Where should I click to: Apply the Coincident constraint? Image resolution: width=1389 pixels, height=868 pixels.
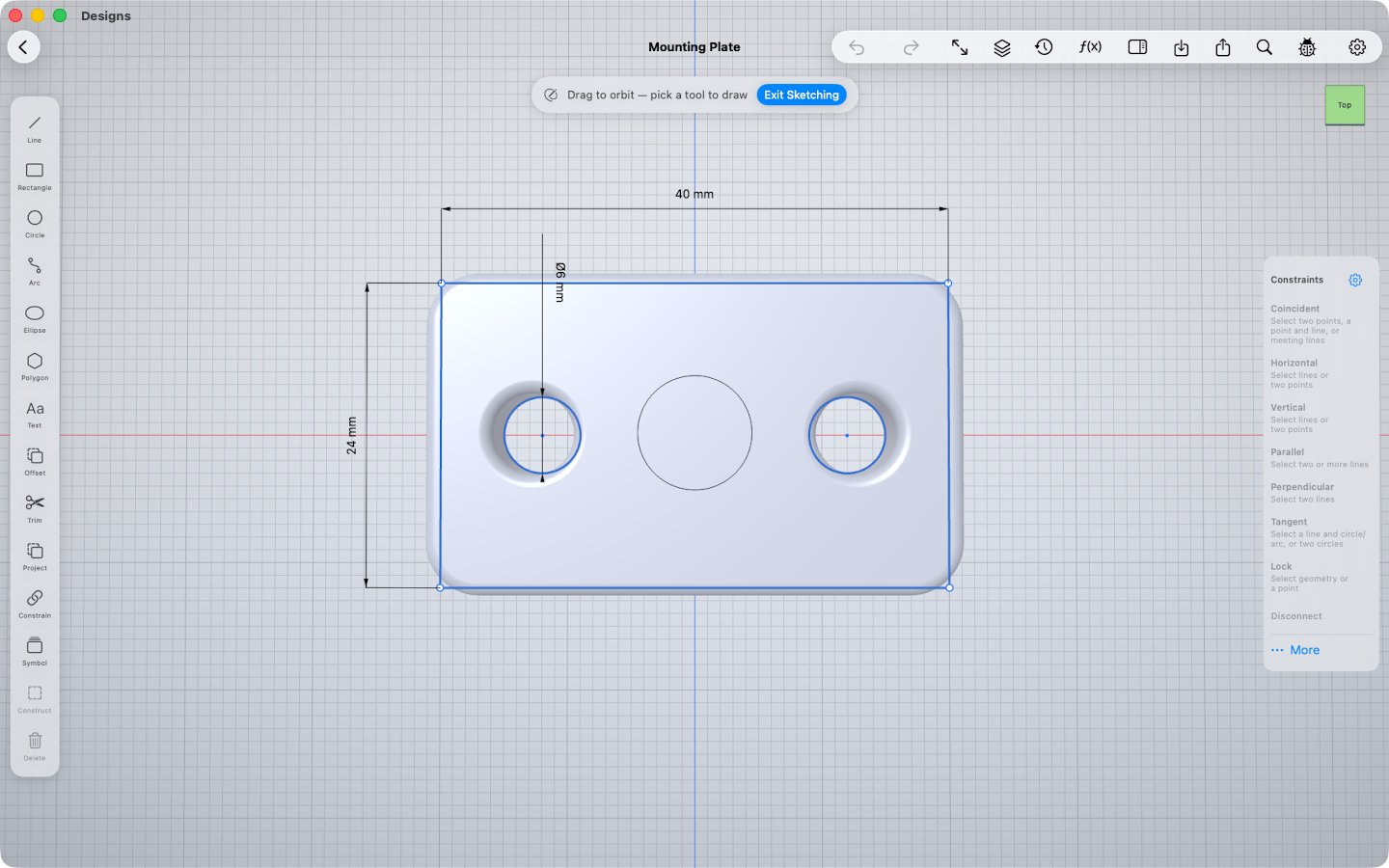[1319, 324]
